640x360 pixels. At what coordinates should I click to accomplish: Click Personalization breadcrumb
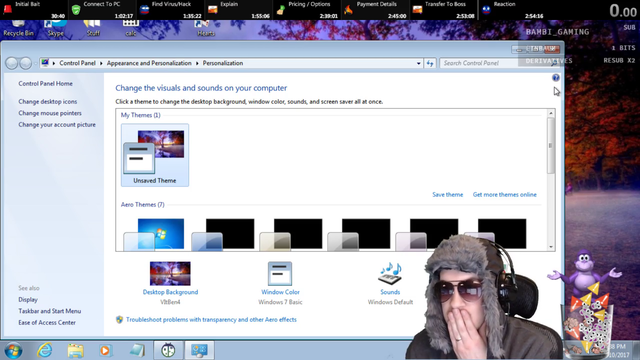(223, 63)
